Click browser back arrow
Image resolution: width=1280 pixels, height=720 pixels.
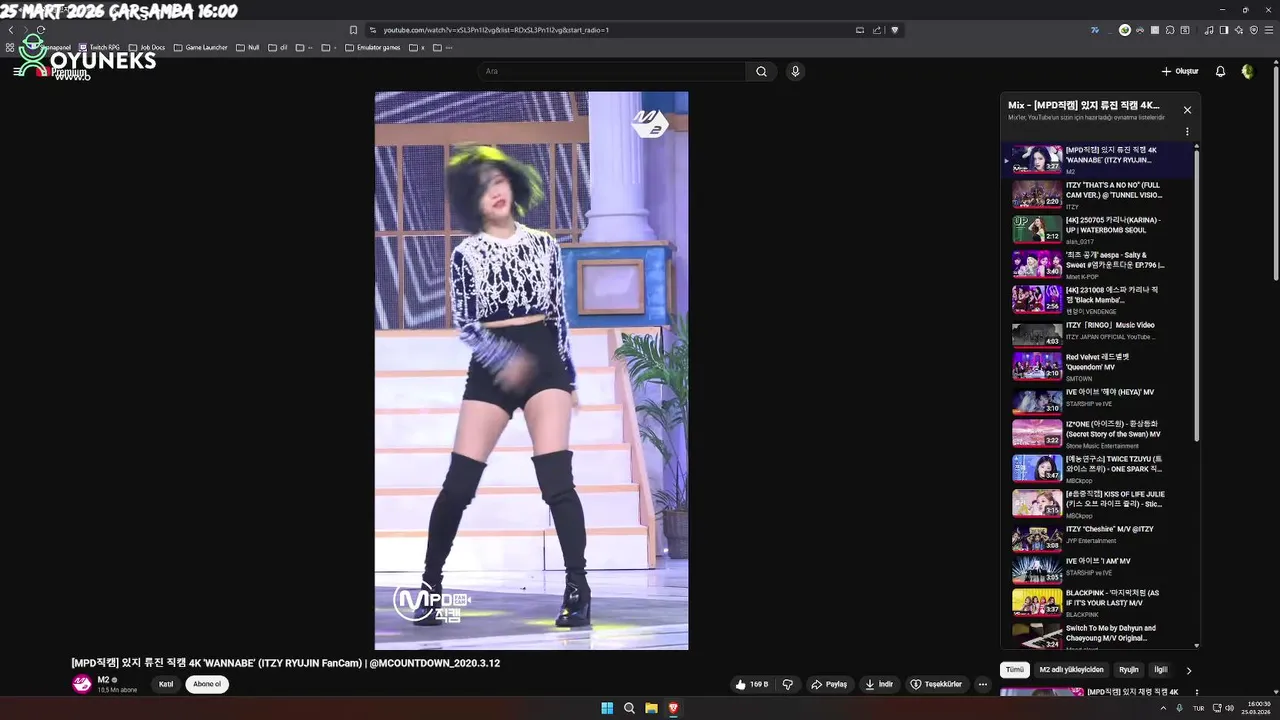point(11,30)
